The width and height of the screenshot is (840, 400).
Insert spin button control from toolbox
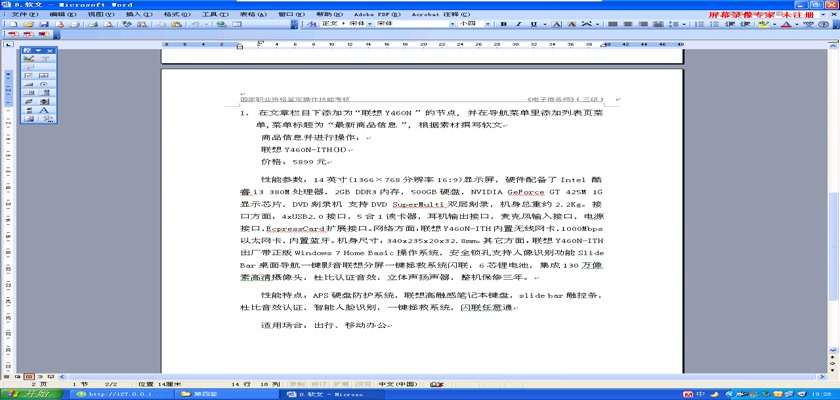coord(44,102)
